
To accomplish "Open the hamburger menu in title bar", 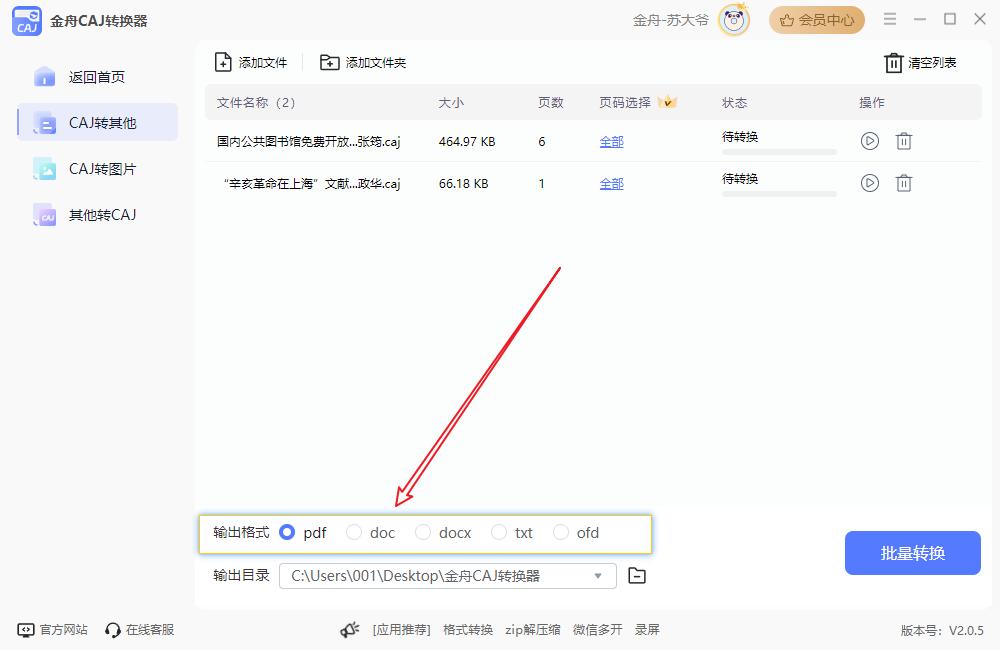I will click(x=890, y=19).
